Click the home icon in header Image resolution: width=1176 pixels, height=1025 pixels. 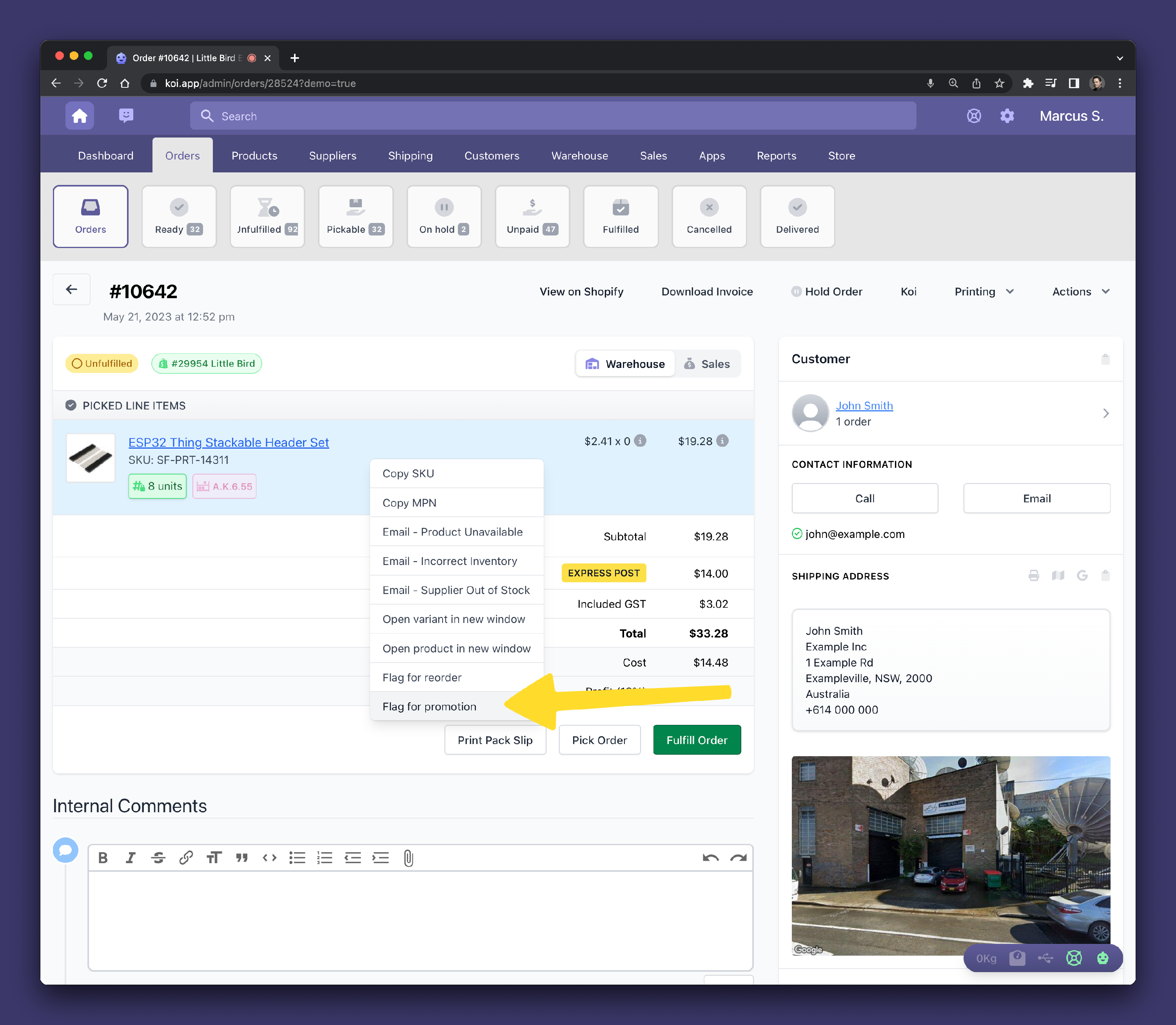point(80,116)
